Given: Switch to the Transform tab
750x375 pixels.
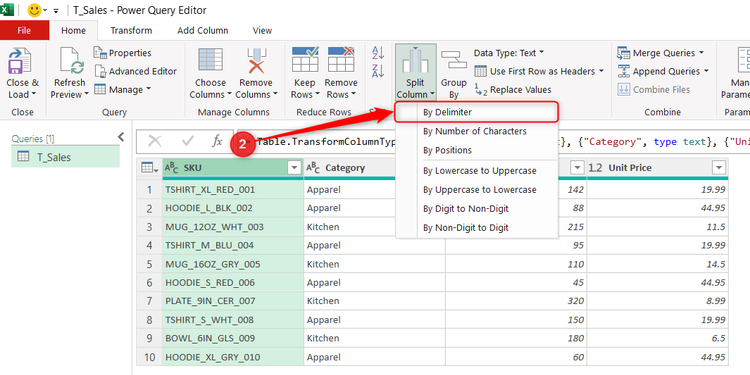Looking at the screenshot, I should coord(131,31).
